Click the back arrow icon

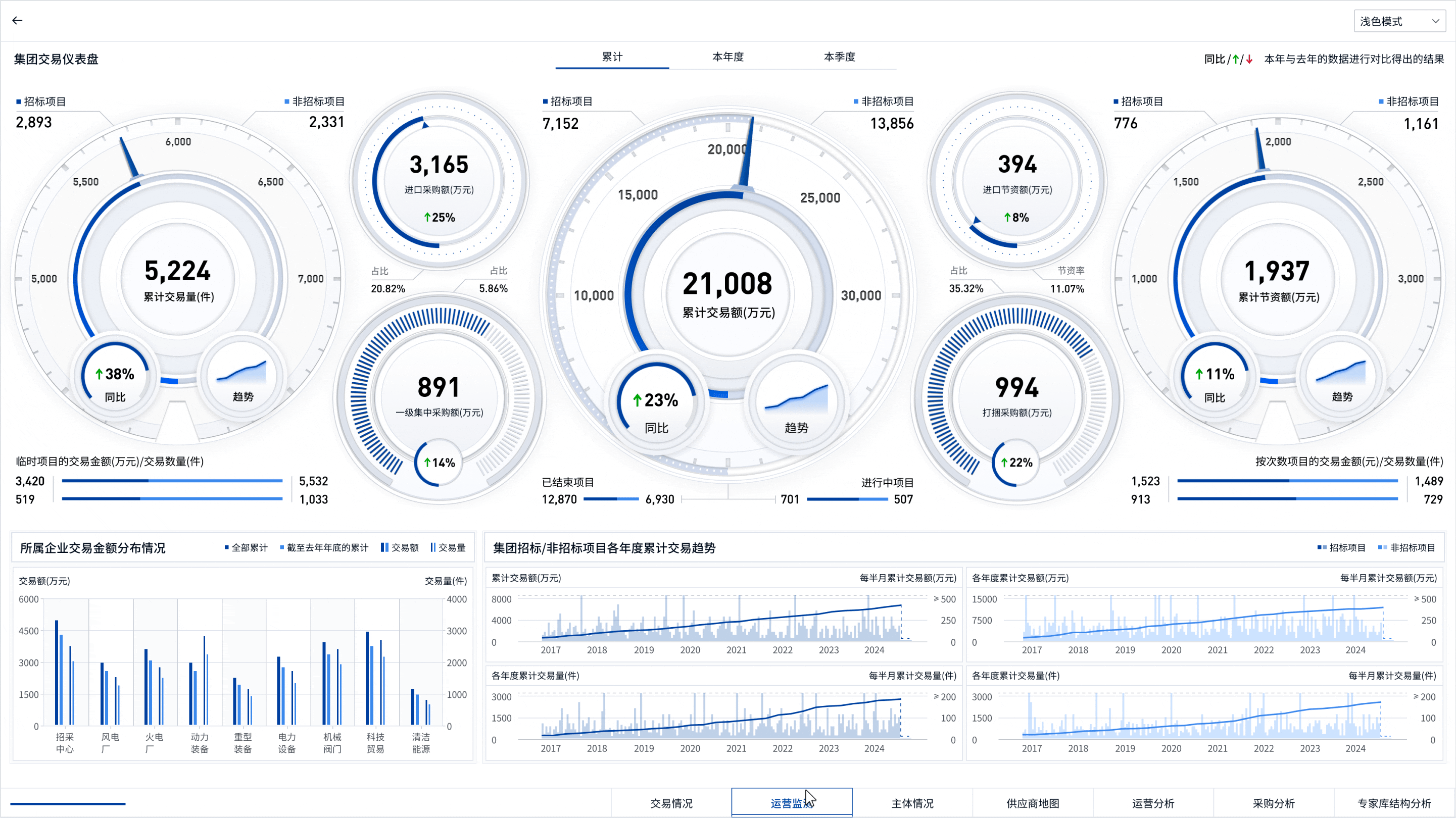click(x=18, y=21)
